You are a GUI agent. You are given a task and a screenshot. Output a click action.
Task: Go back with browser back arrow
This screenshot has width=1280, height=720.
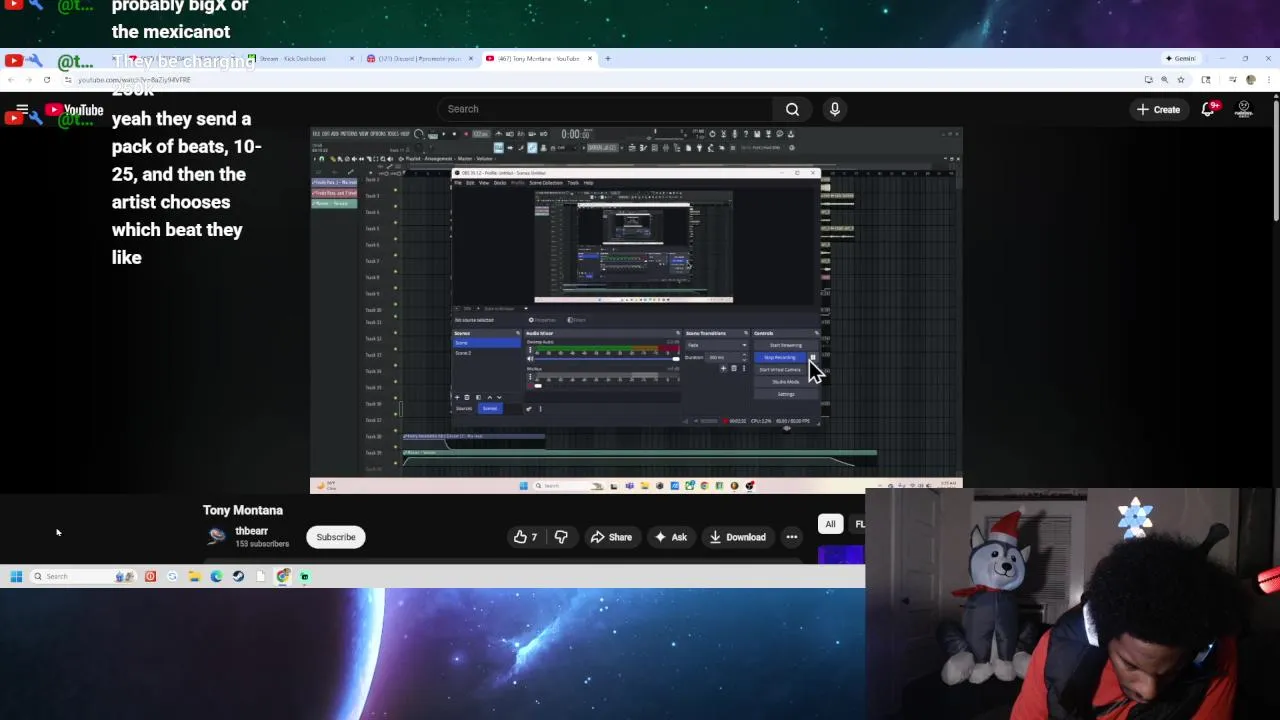pyautogui.click(x=11, y=79)
